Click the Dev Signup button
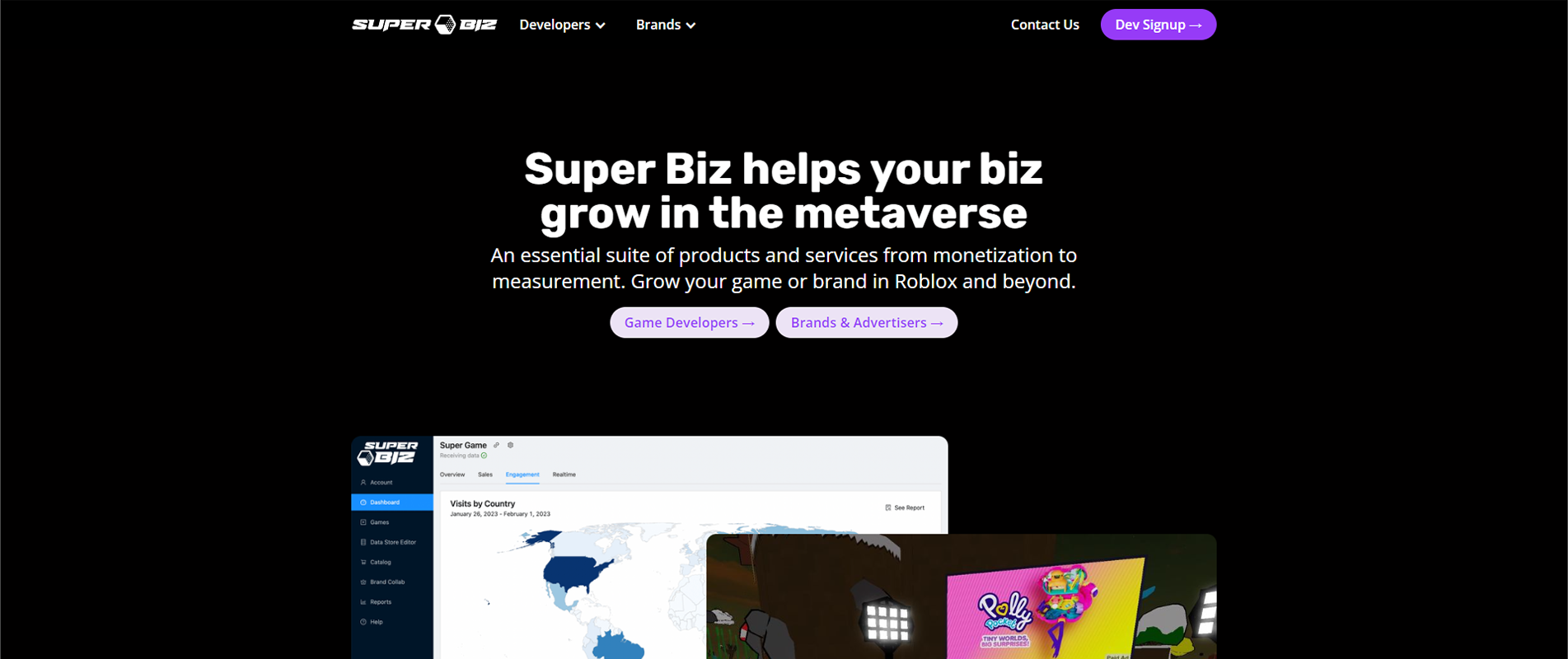The image size is (1568, 659). [1158, 25]
